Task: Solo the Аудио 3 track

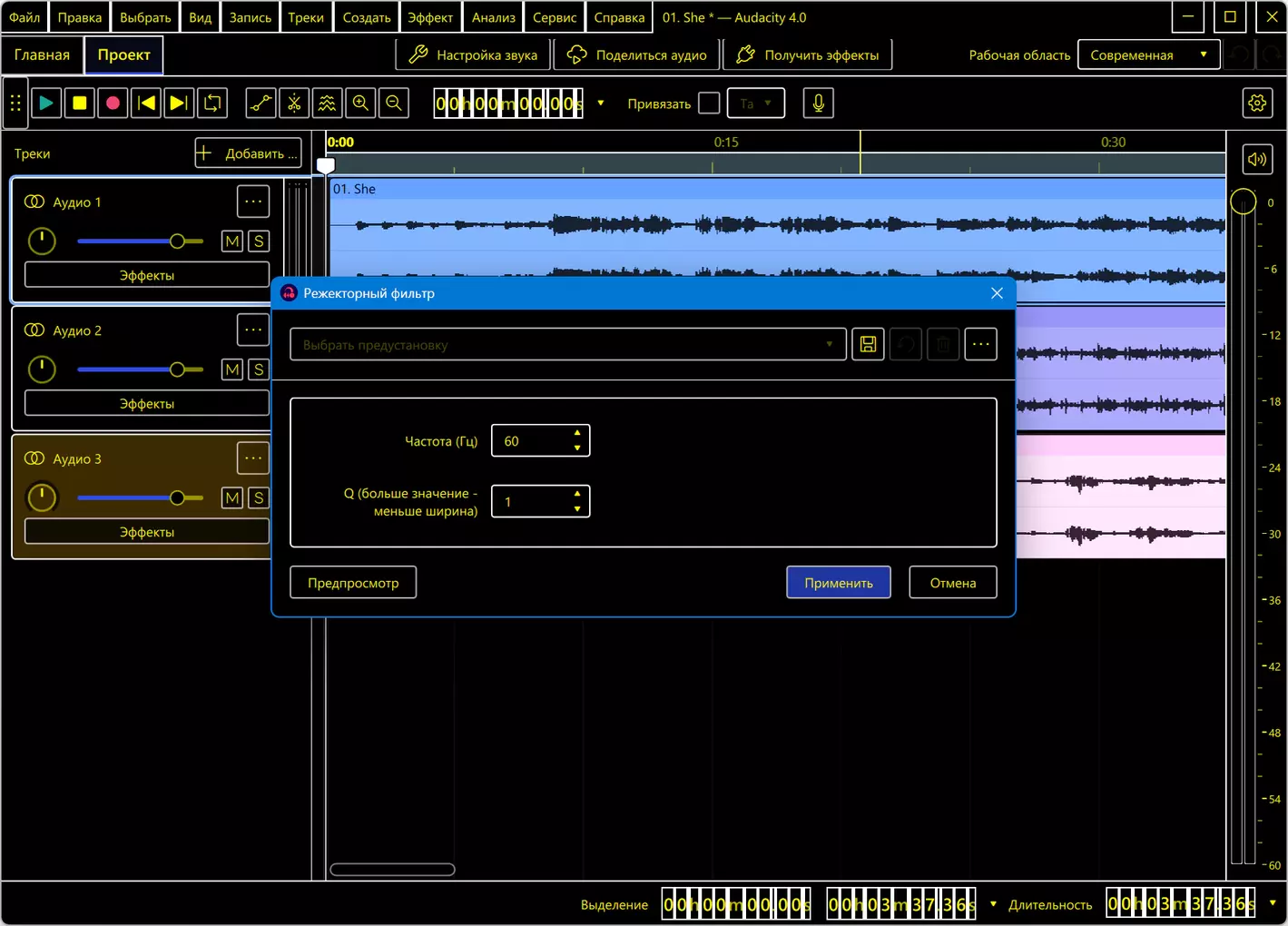Action: pos(259,497)
